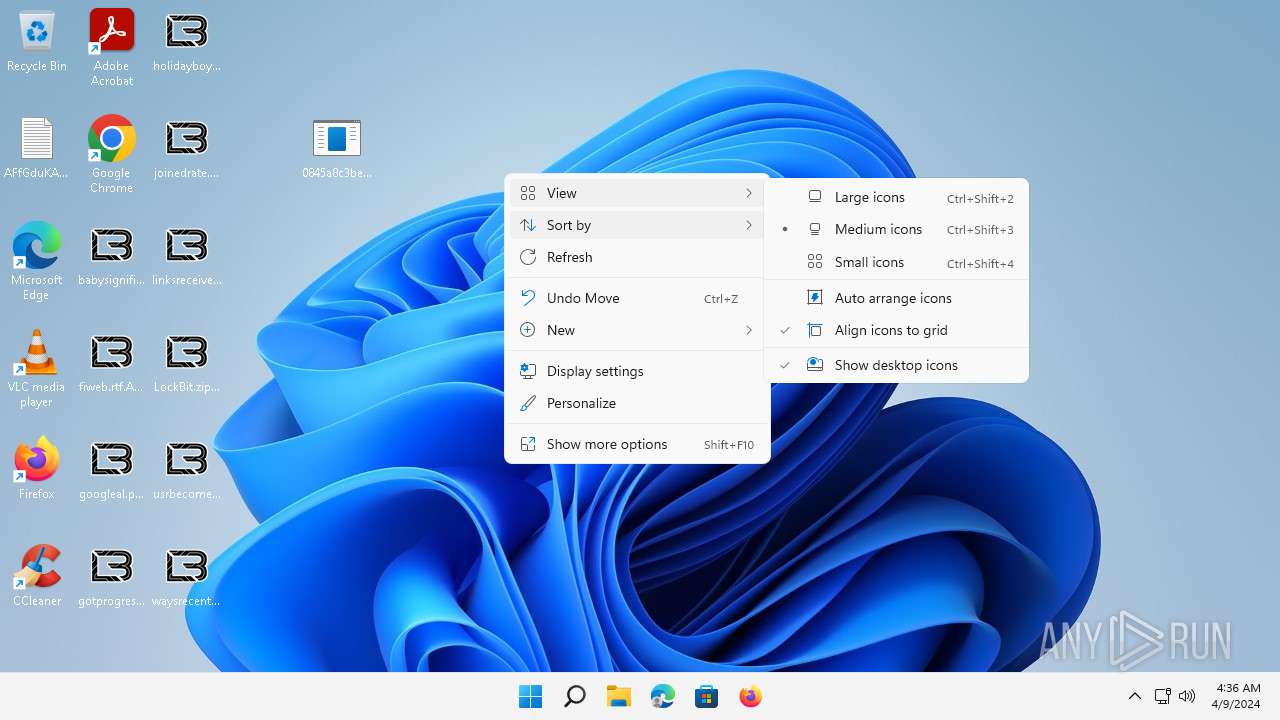Select the linksreceive... file icon
The image size is (1280, 720).
(x=187, y=256)
